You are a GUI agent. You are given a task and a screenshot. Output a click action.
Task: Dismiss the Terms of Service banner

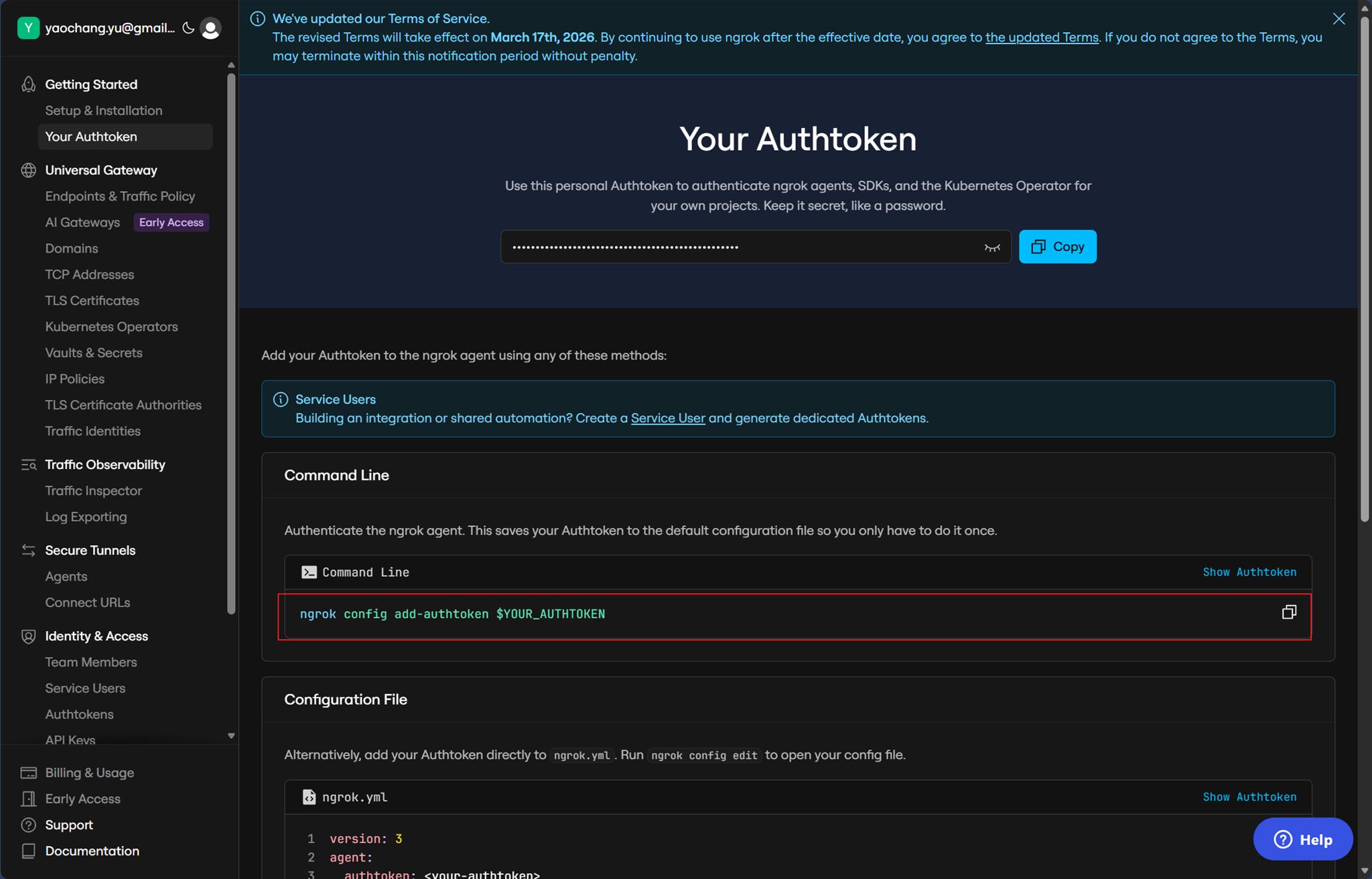1339,19
